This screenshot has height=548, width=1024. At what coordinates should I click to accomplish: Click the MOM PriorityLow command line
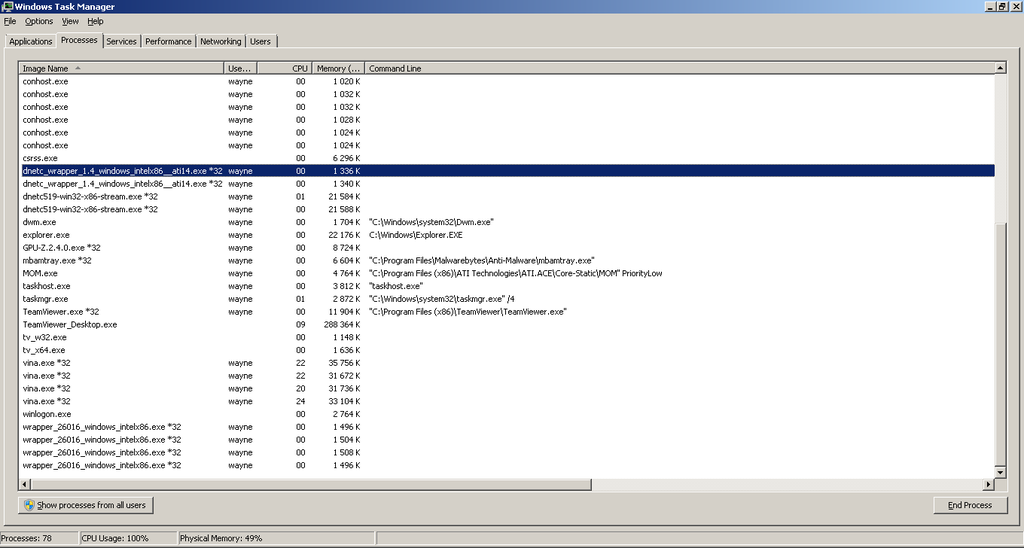click(515, 274)
